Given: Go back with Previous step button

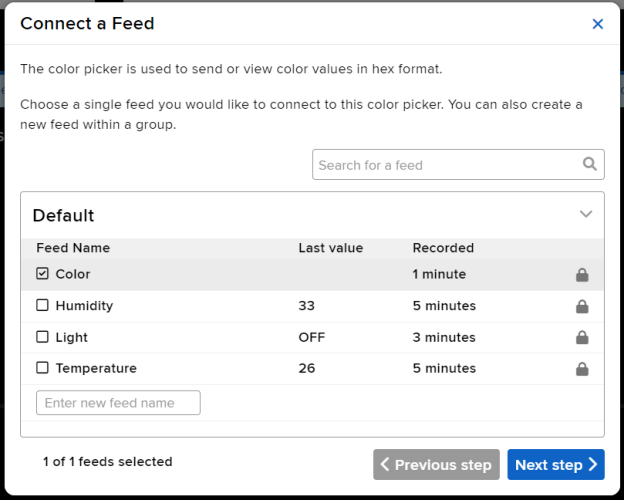Looking at the screenshot, I should click(x=436, y=464).
